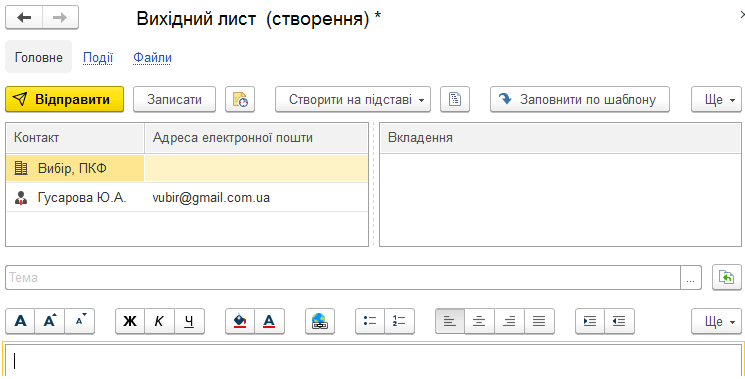Click the Тема subject input field
The height and width of the screenshot is (379, 745).
343,277
